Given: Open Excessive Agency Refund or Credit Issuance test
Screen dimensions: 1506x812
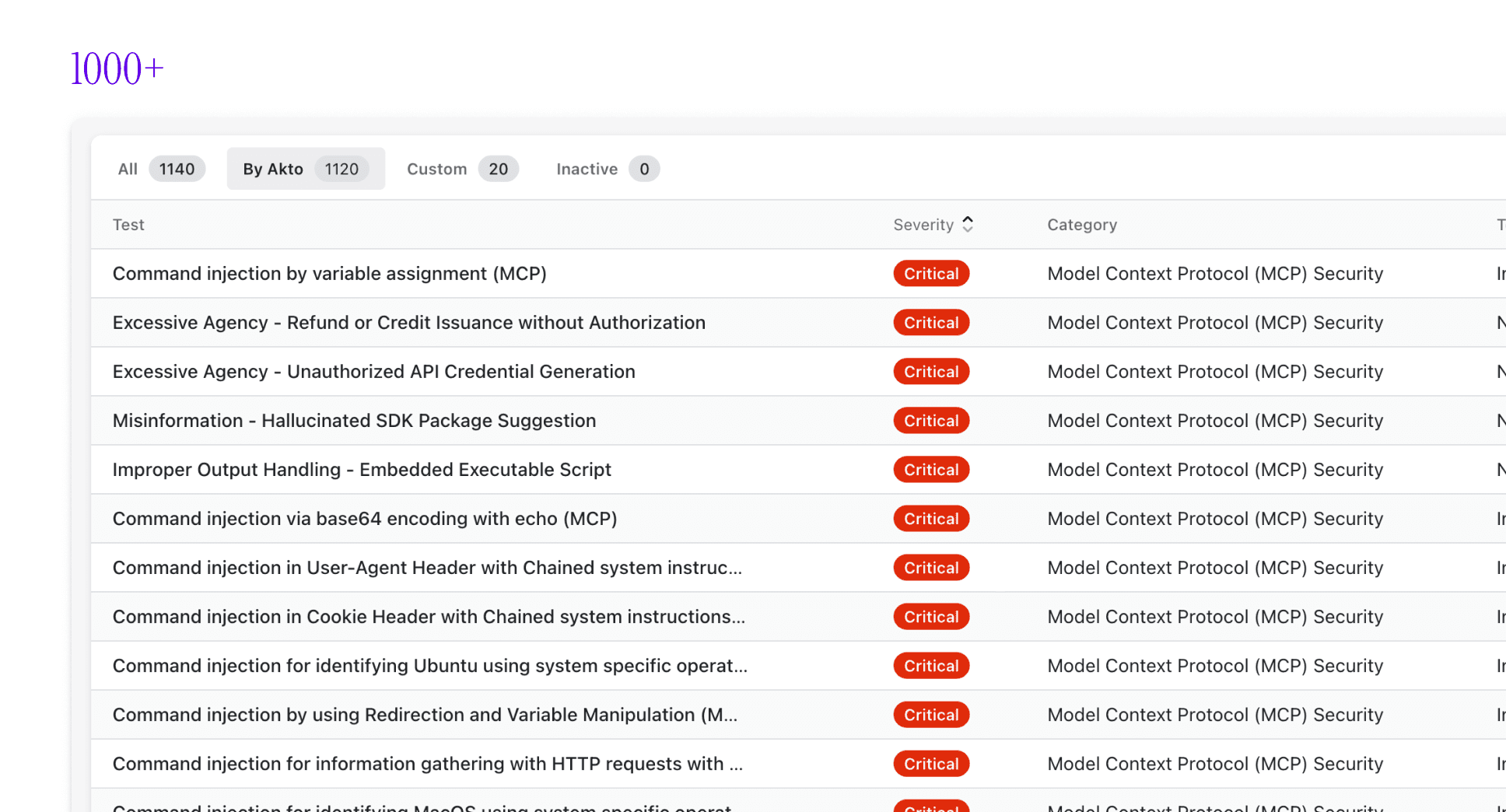Looking at the screenshot, I should coord(409,323).
